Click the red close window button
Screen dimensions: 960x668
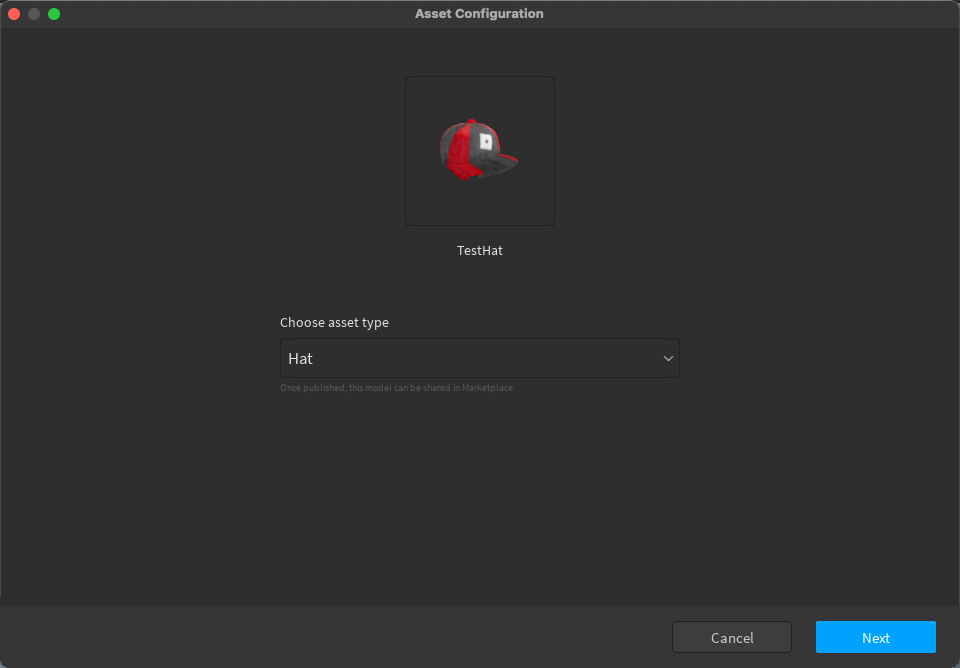click(14, 13)
